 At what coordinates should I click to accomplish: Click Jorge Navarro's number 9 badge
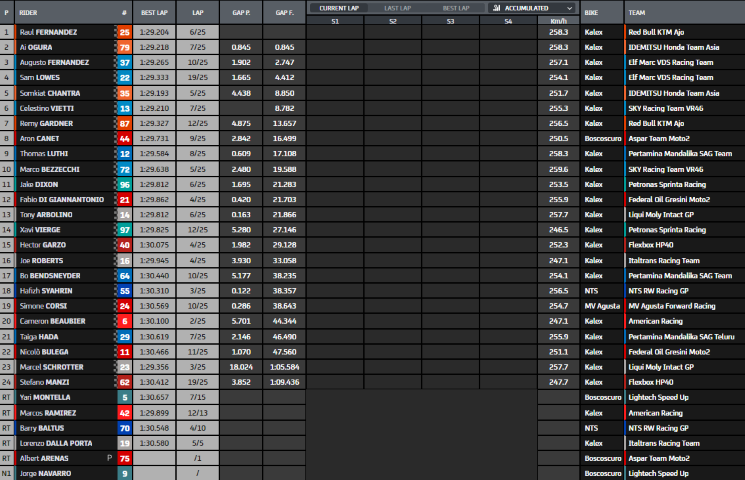[x=124, y=472]
